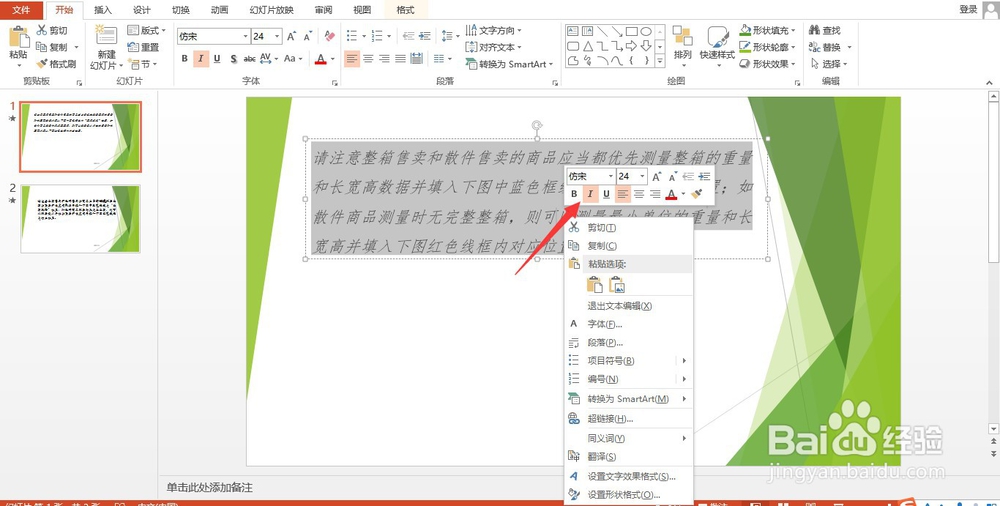
Task: Select the isosceles triangle shape
Action: tap(587, 46)
